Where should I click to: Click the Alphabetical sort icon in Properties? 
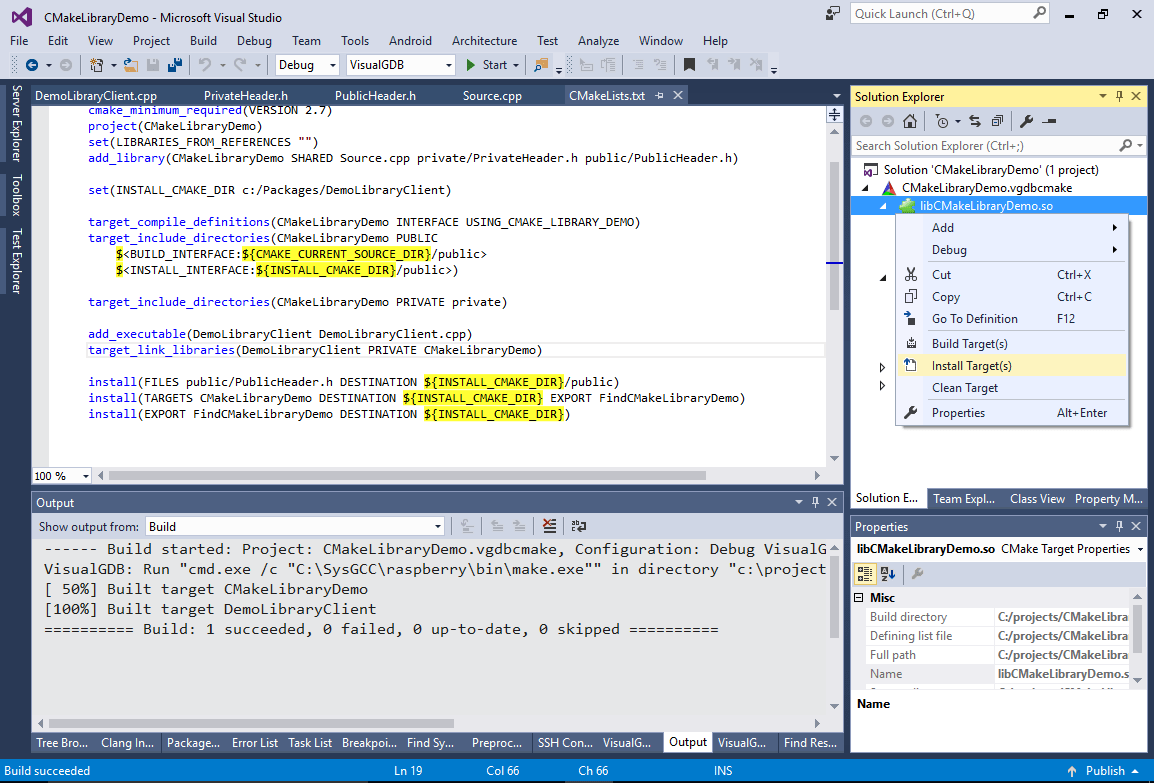(888, 573)
